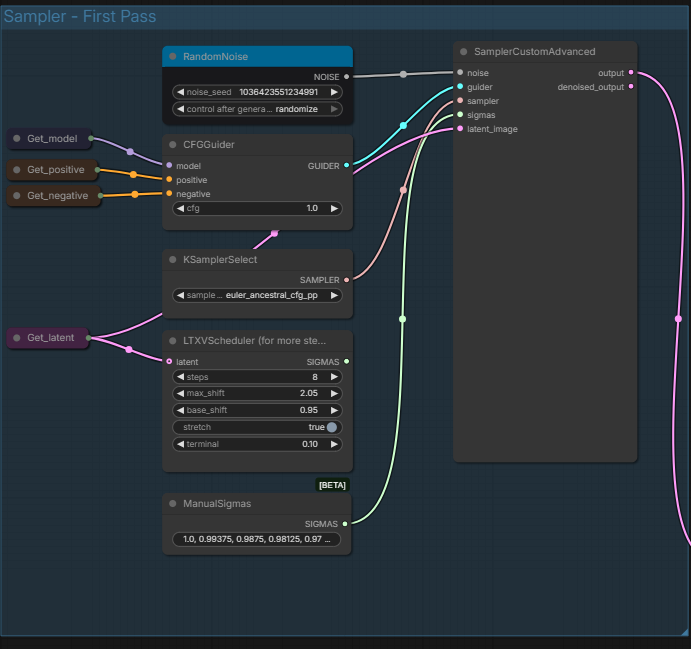Increase the steps value with right arrow
The width and height of the screenshot is (691, 649).
pyautogui.click(x=335, y=377)
